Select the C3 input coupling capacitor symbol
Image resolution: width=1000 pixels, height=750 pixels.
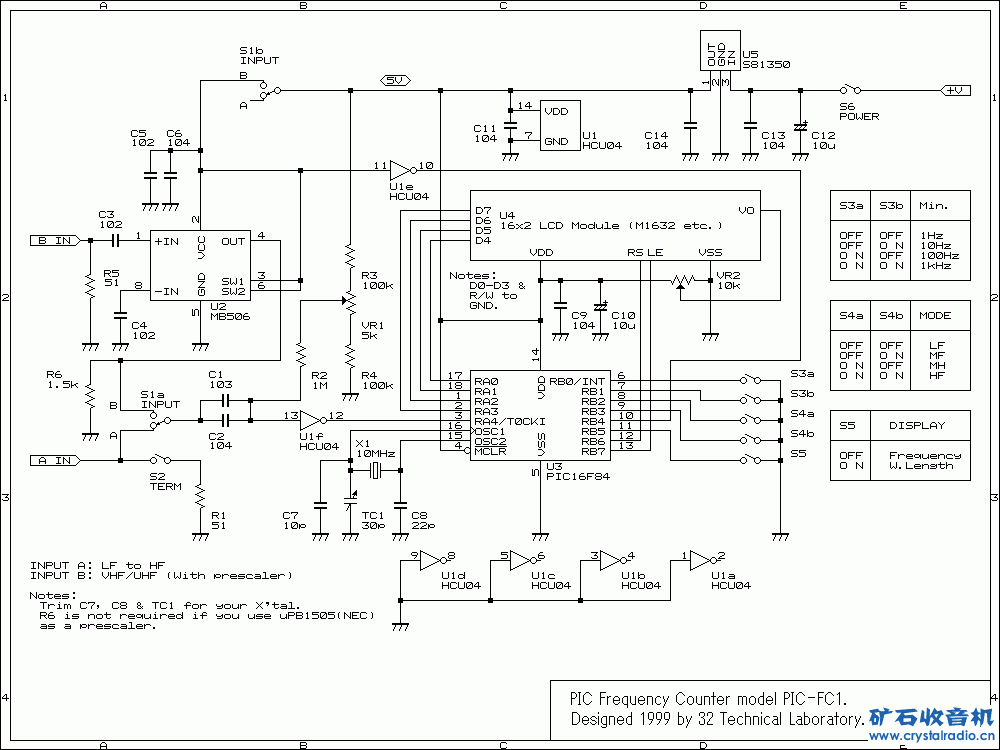pos(115,240)
